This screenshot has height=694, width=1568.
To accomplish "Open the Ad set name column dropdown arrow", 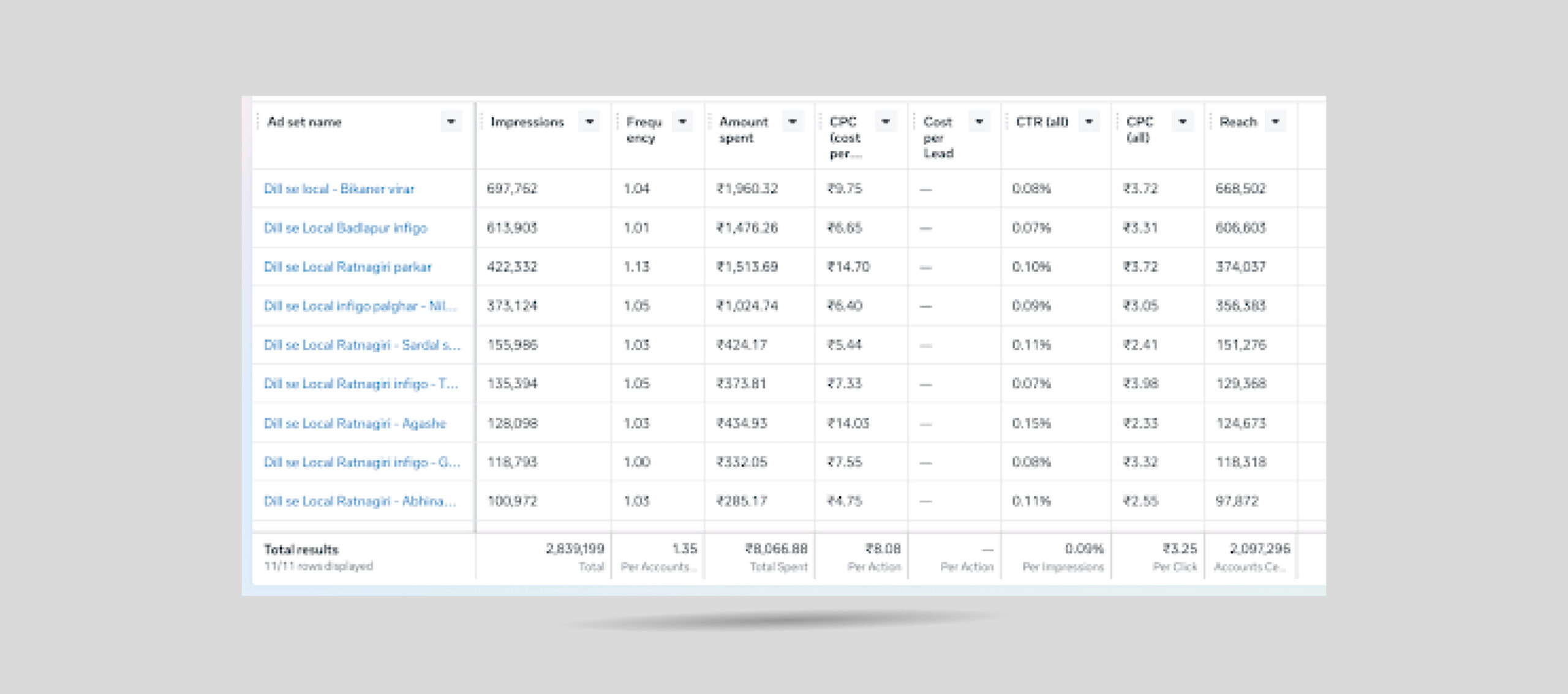I will coord(451,122).
